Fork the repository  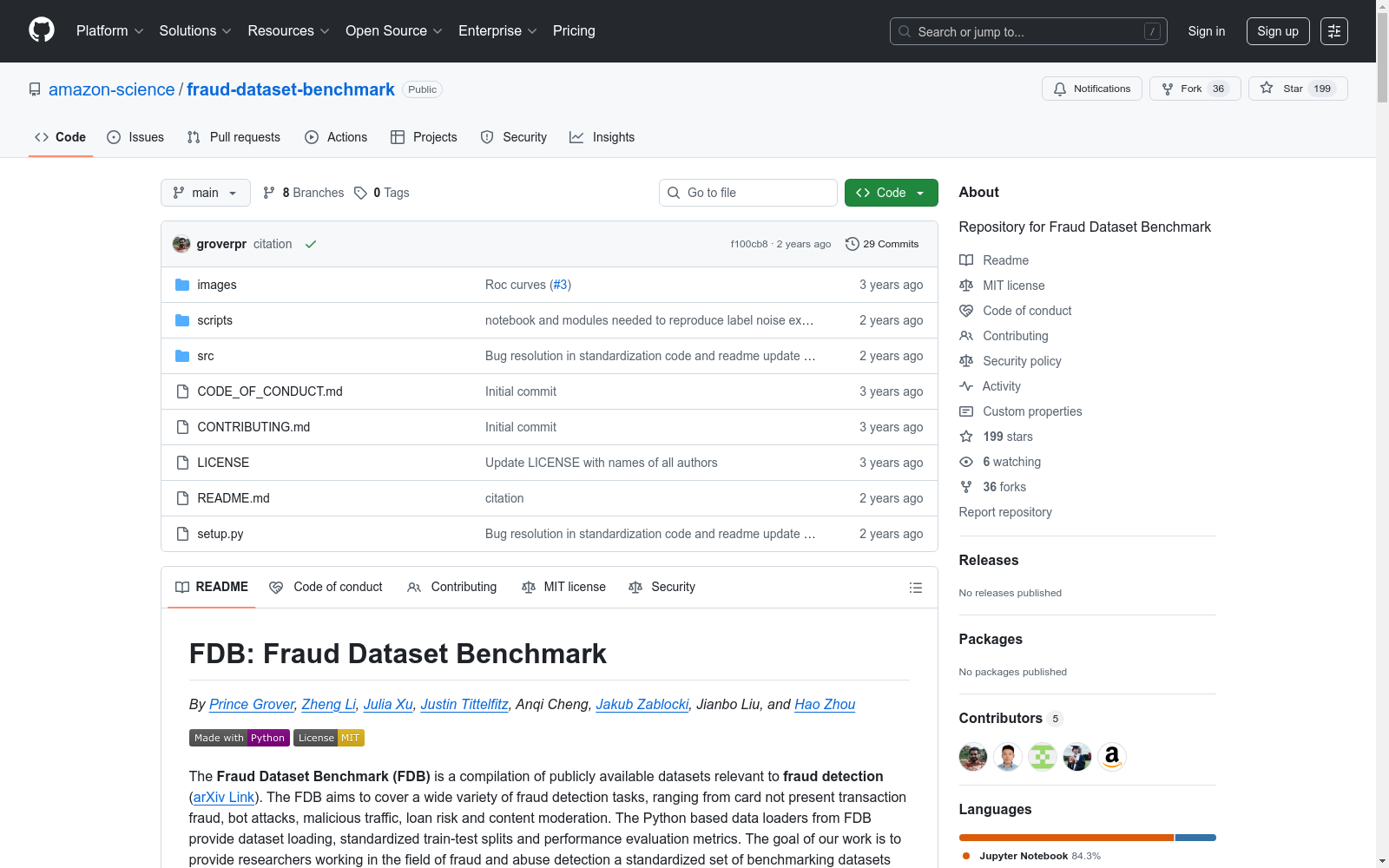click(x=1195, y=89)
